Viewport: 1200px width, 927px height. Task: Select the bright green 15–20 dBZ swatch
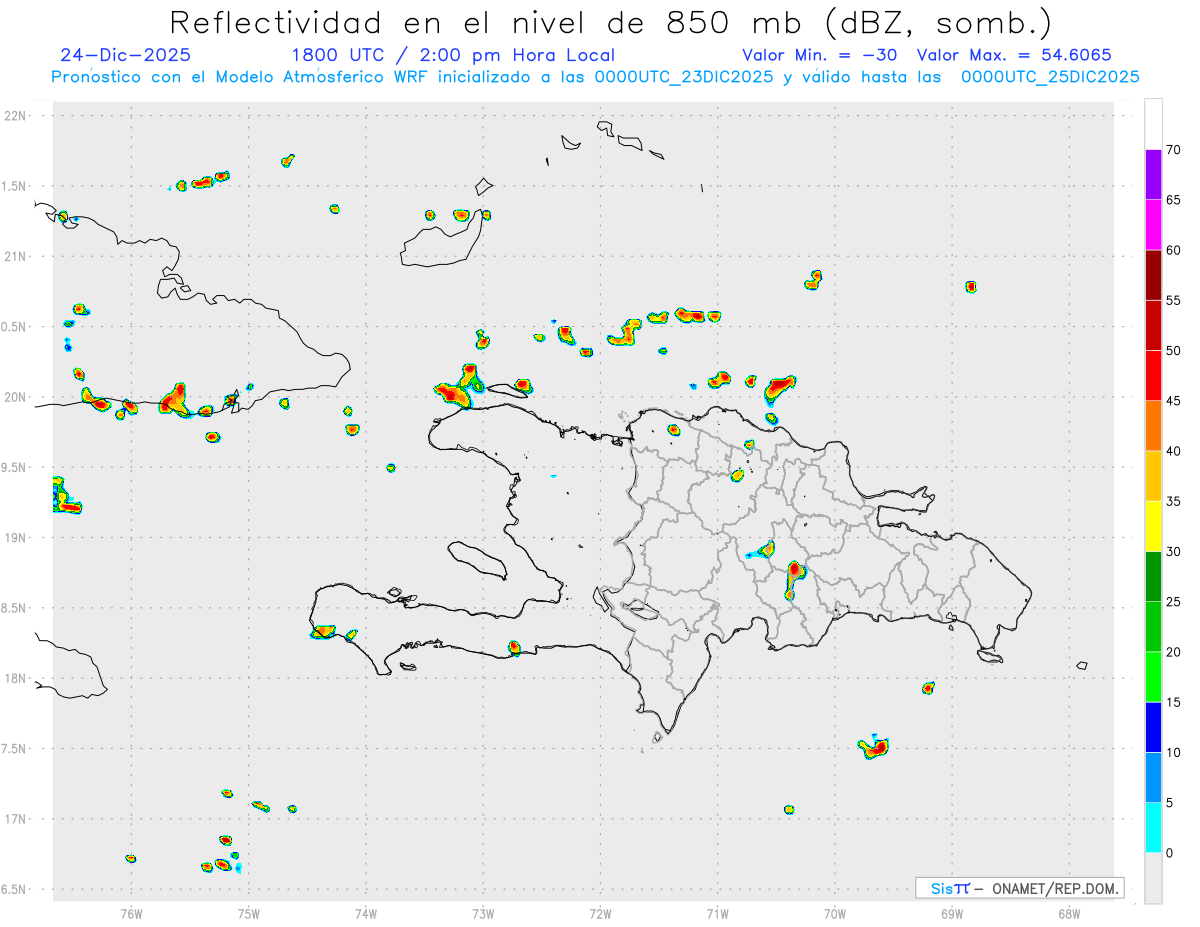coord(1153,677)
